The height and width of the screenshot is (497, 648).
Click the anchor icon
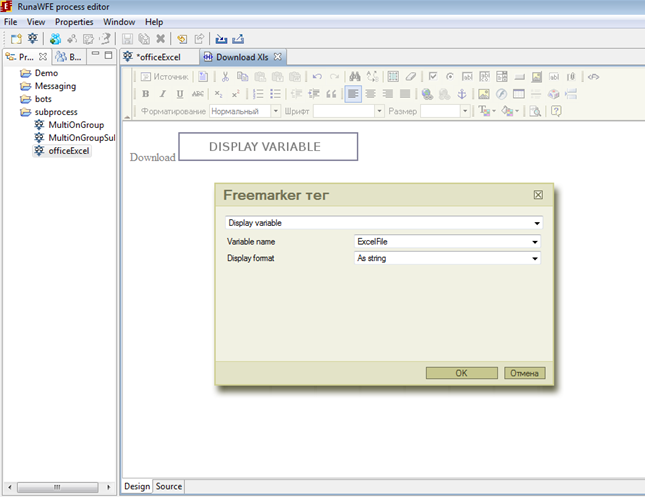pyautogui.click(x=462, y=94)
